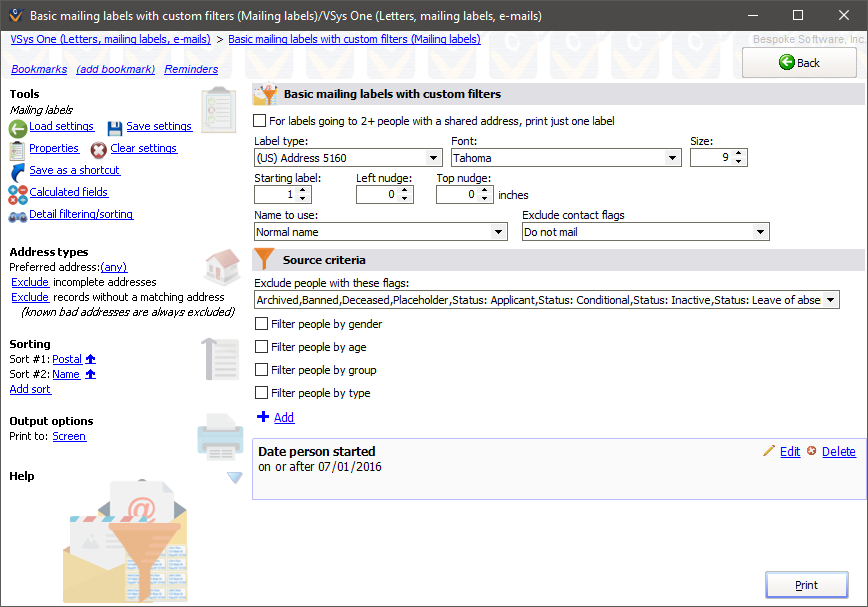The height and width of the screenshot is (607, 868).
Task: Increase the font Size stepper
Action: 737,152
